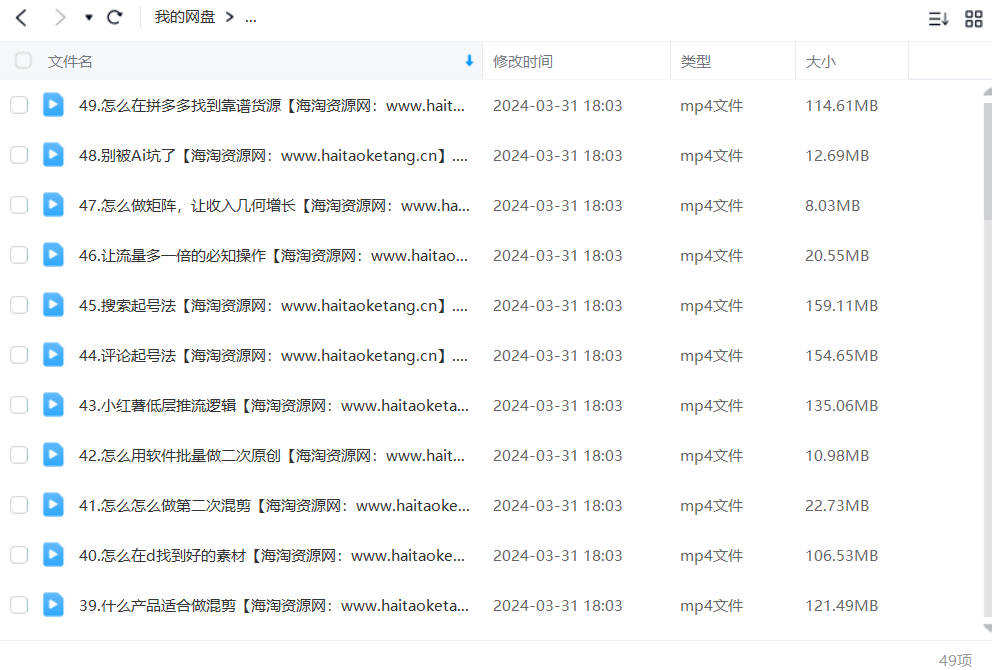
Task: Click the scrollbar up arrow
Action: [x=988, y=92]
